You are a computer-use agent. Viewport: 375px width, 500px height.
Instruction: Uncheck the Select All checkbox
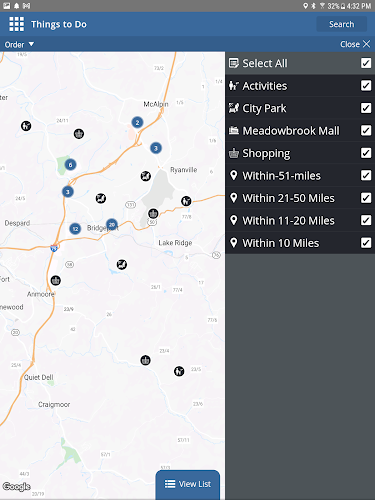tap(366, 63)
